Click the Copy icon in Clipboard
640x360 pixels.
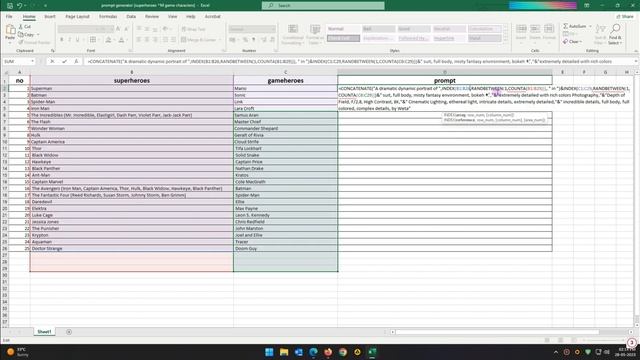pyautogui.click(x=21, y=35)
